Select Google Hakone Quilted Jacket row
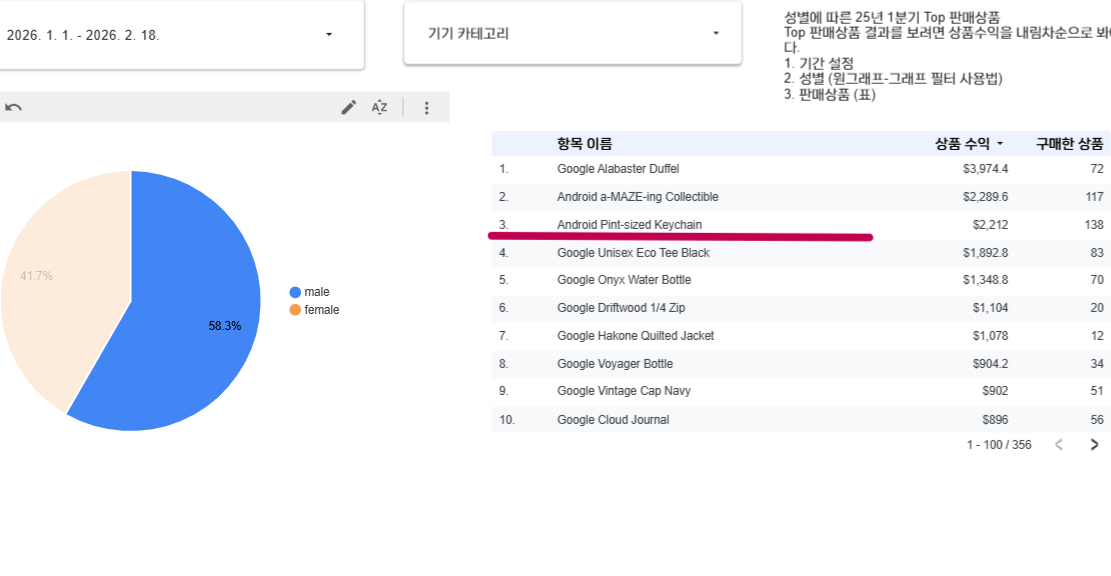Screen dimensions: 1111x576 tap(801, 336)
